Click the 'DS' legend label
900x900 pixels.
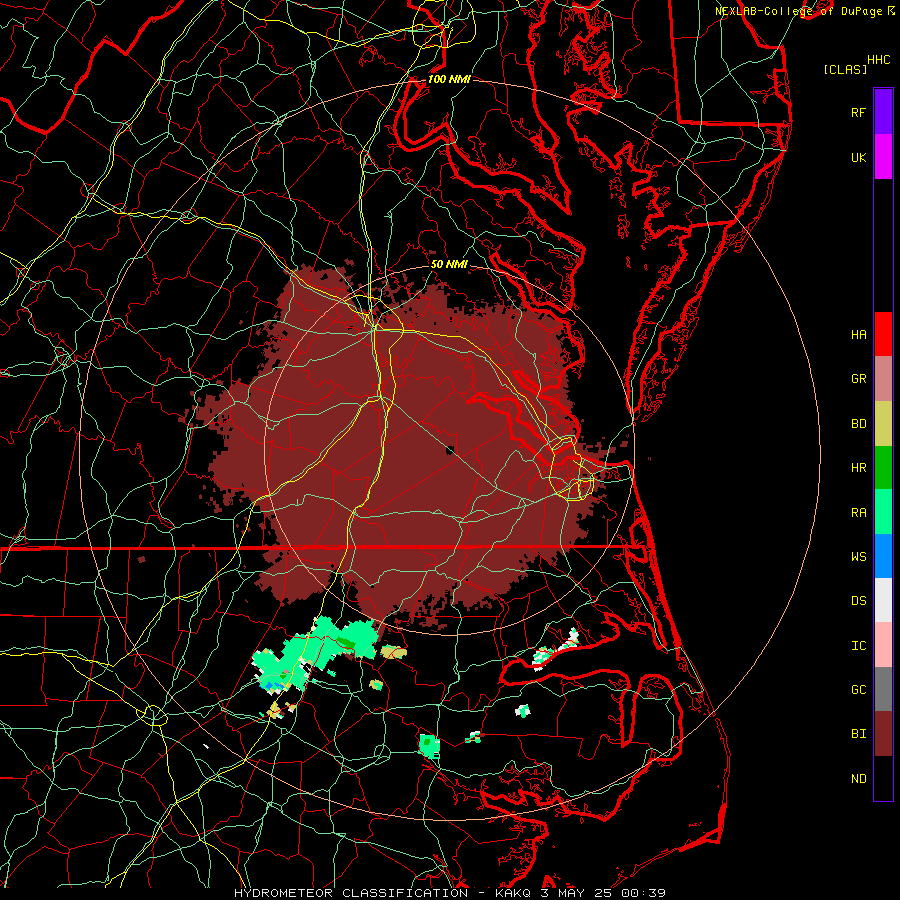pyautogui.click(x=858, y=601)
